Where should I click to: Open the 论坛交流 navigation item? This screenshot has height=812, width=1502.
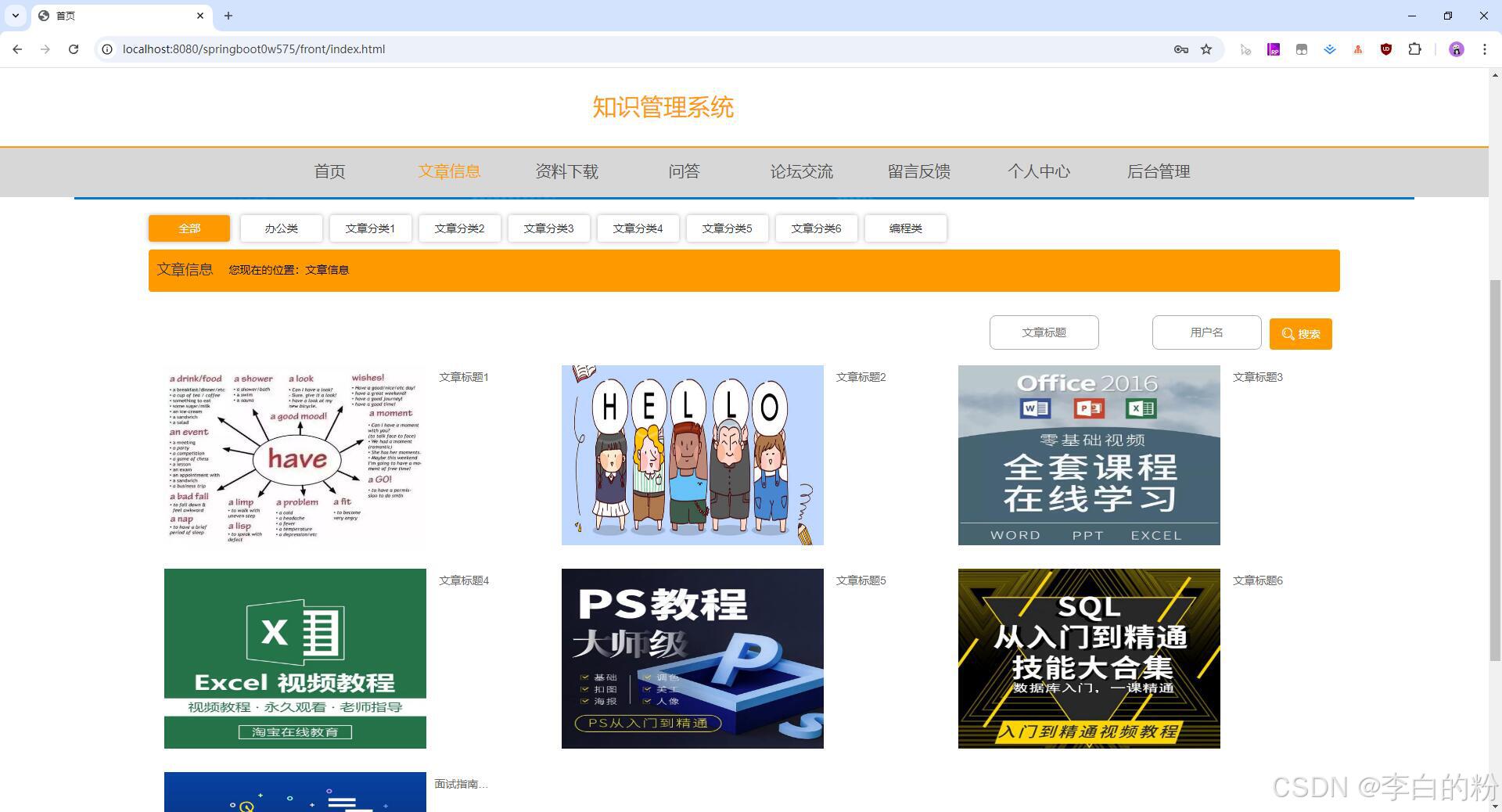point(801,171)
